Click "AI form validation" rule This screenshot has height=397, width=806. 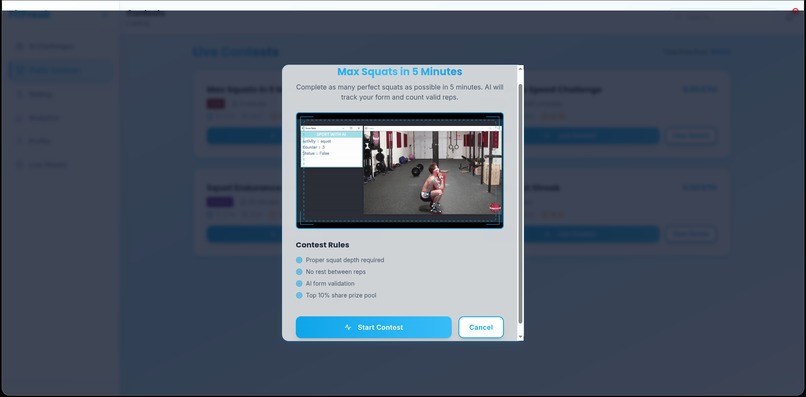pyautogui.click(x=330, y=283)
